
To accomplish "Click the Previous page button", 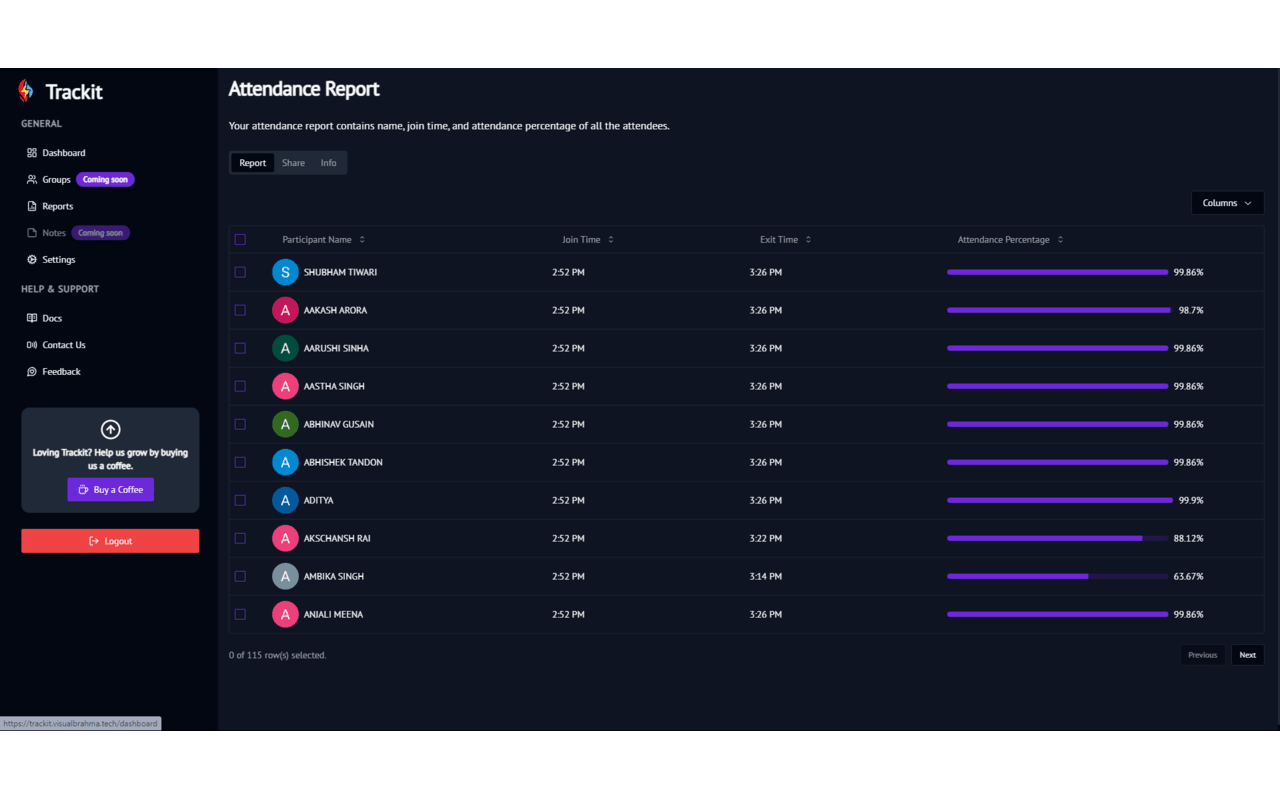I will (x=1202, y=655).
